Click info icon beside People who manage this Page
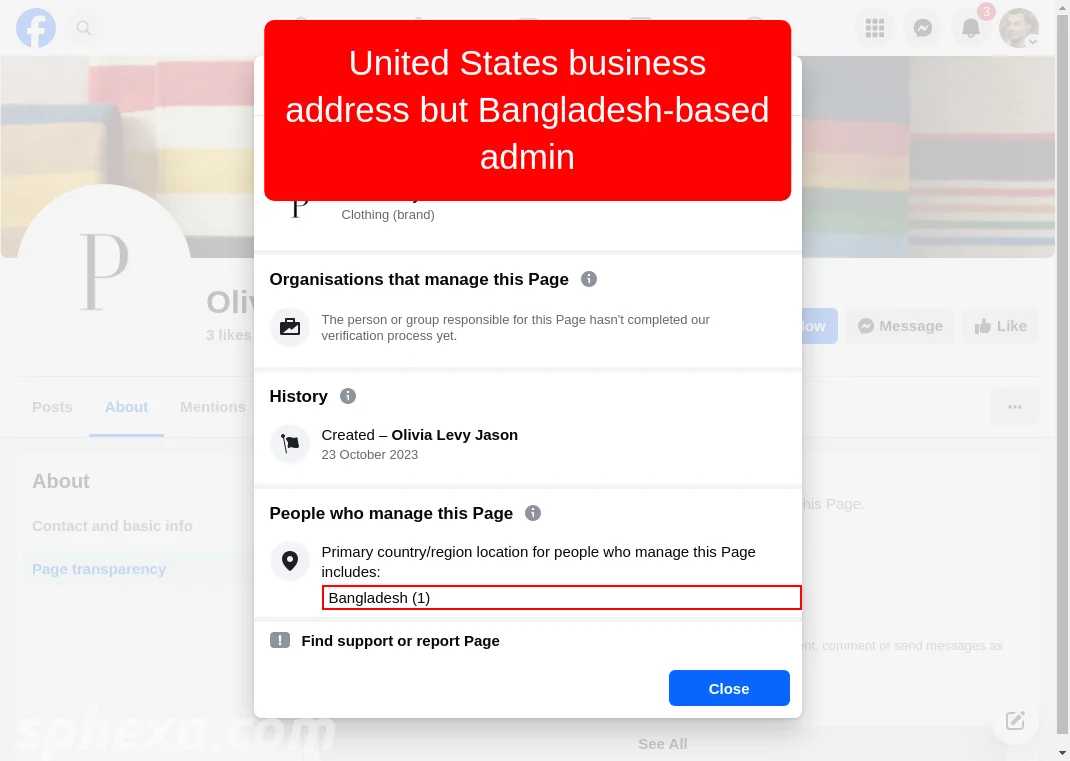 (533, 513)
